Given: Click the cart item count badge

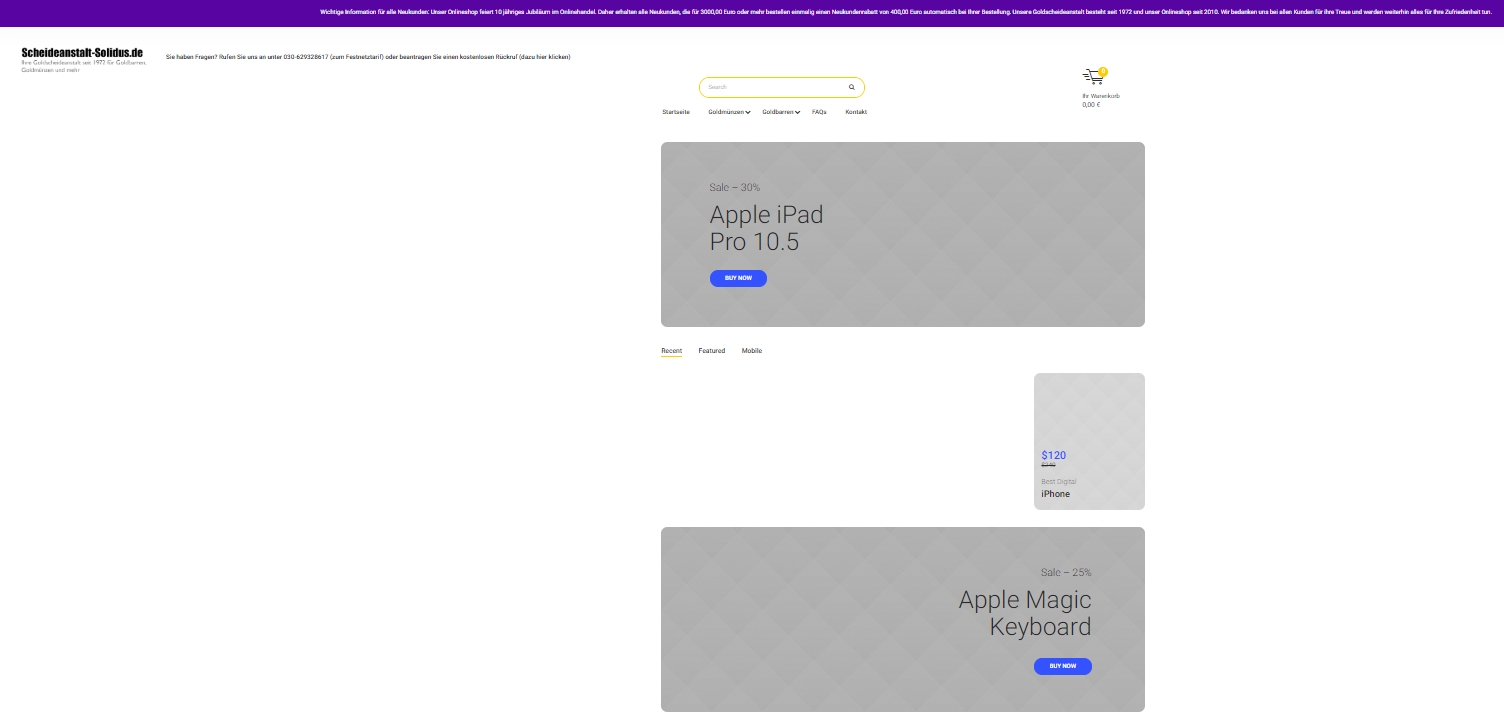Looking at the screenshot, I should coord(1103,72).
